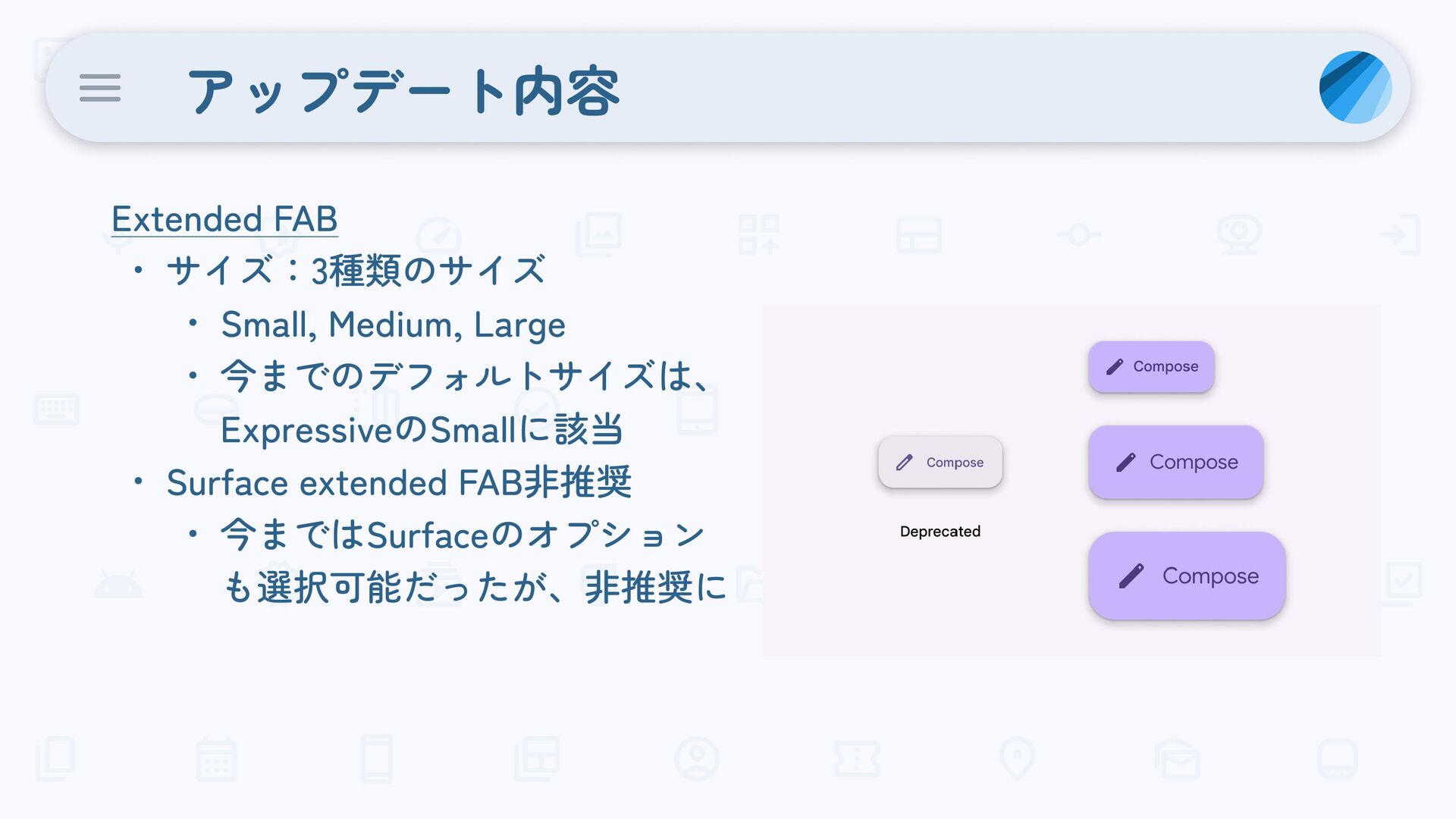Screen dimensions: 1456x819
Task: Click the faint location pin background icon
Action: (x=1017, y=758)
